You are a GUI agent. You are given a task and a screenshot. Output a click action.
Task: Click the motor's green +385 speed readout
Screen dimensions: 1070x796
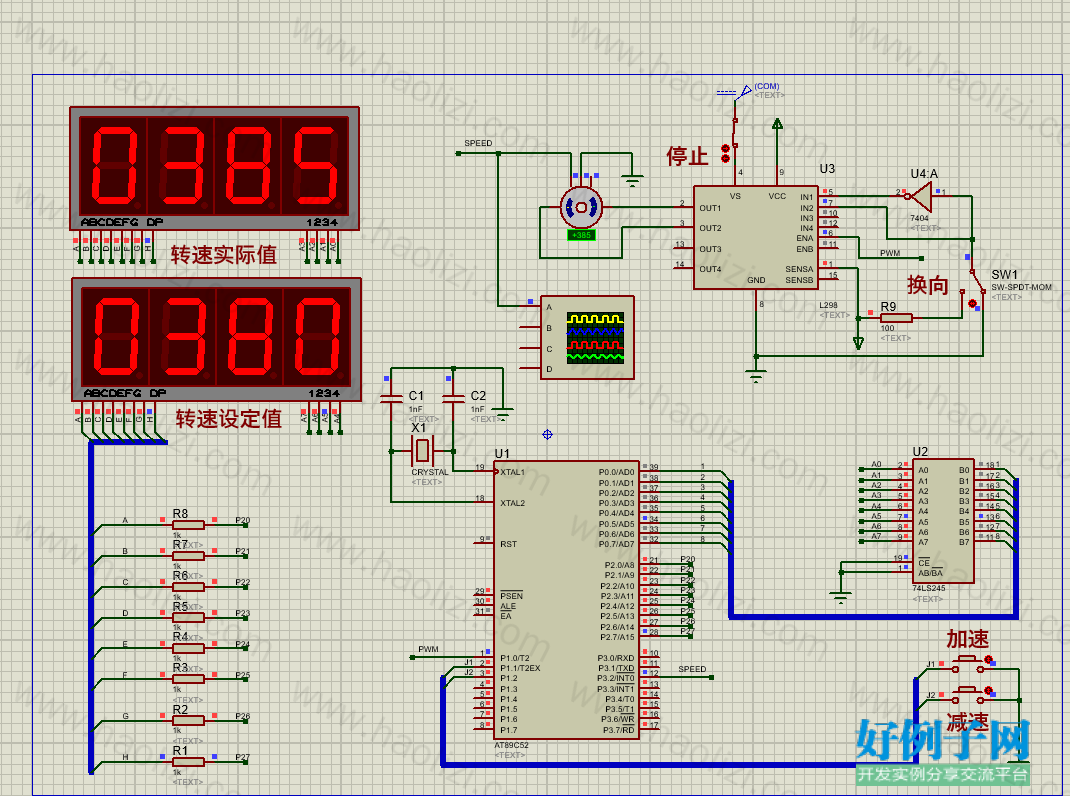[x=581, y=235]
